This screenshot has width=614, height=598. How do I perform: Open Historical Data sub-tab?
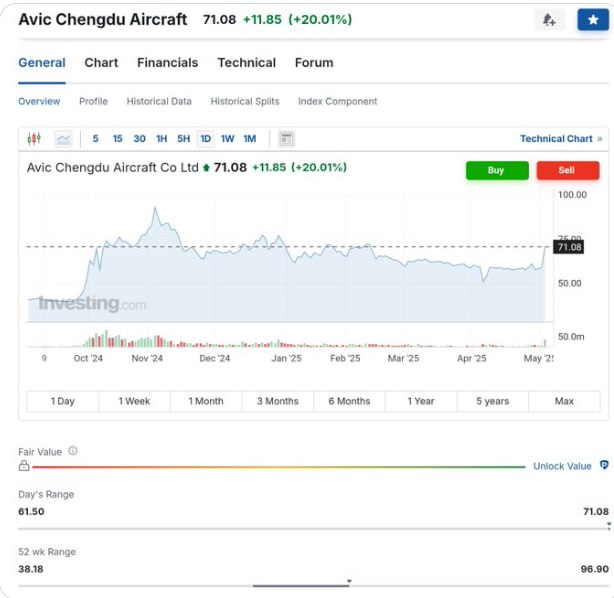(x=159, y=101)
